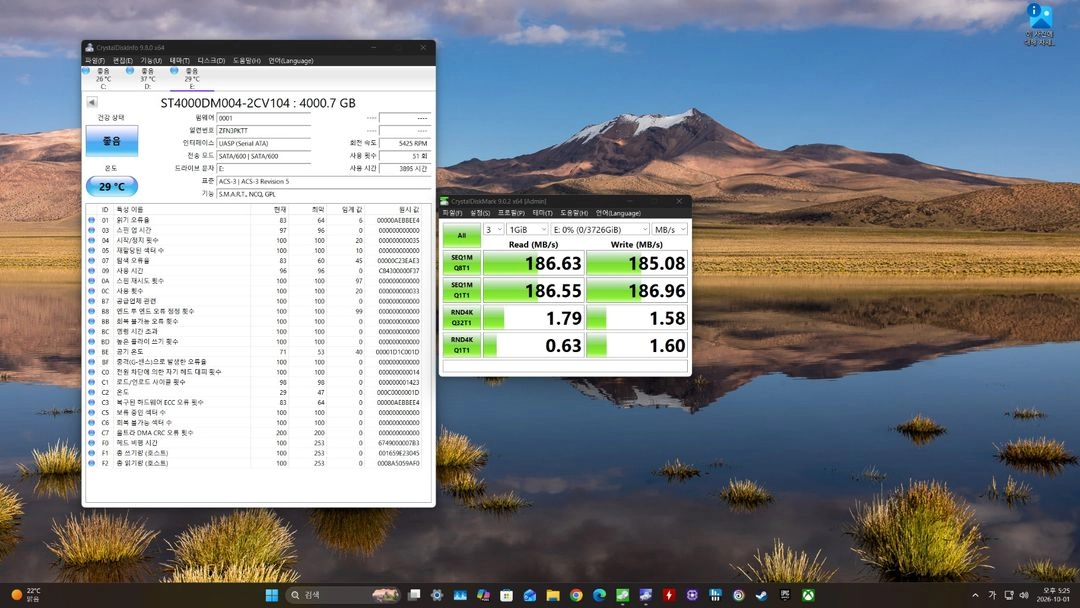The height and width of the screenshot is (608, 1080).
Task: Run the RND4K Q1T1 benchmark
Action: (461, 345)
